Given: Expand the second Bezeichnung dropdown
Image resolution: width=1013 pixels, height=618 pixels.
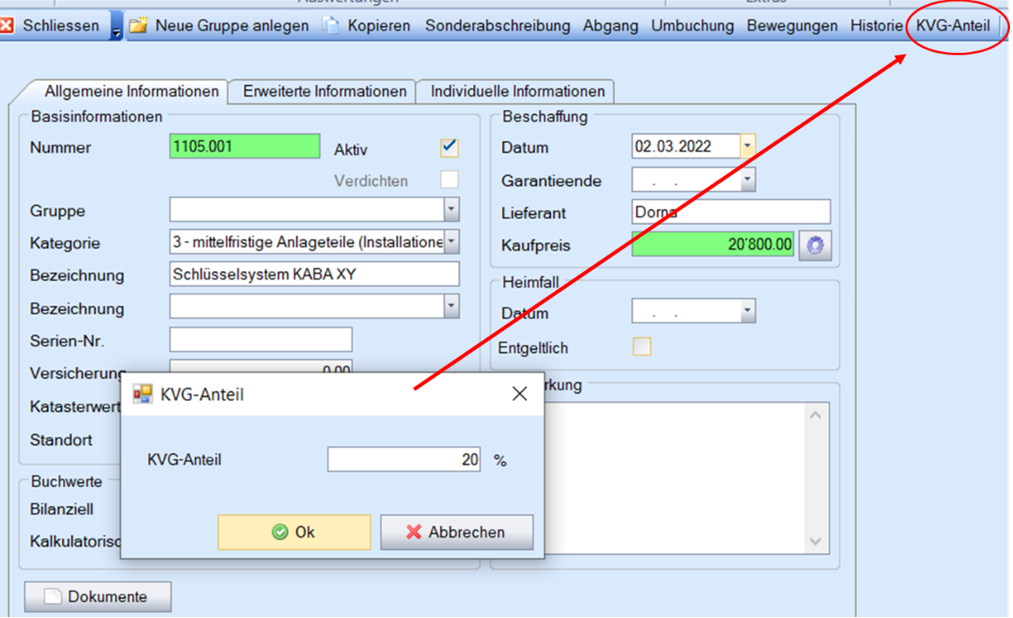Looking at the screenshot, I should [x=452, y=306].
